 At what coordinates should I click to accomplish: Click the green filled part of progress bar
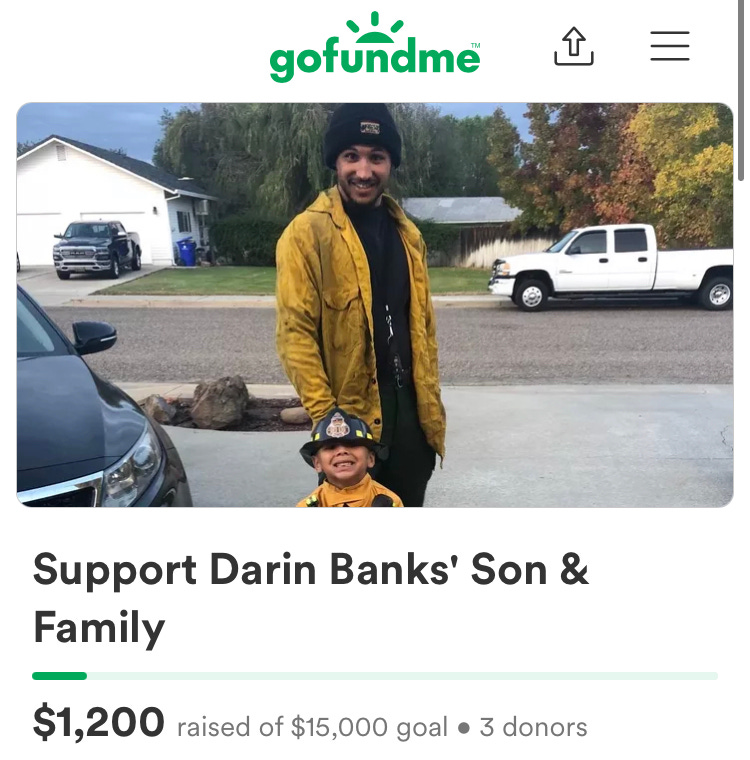tap(60, 676)
